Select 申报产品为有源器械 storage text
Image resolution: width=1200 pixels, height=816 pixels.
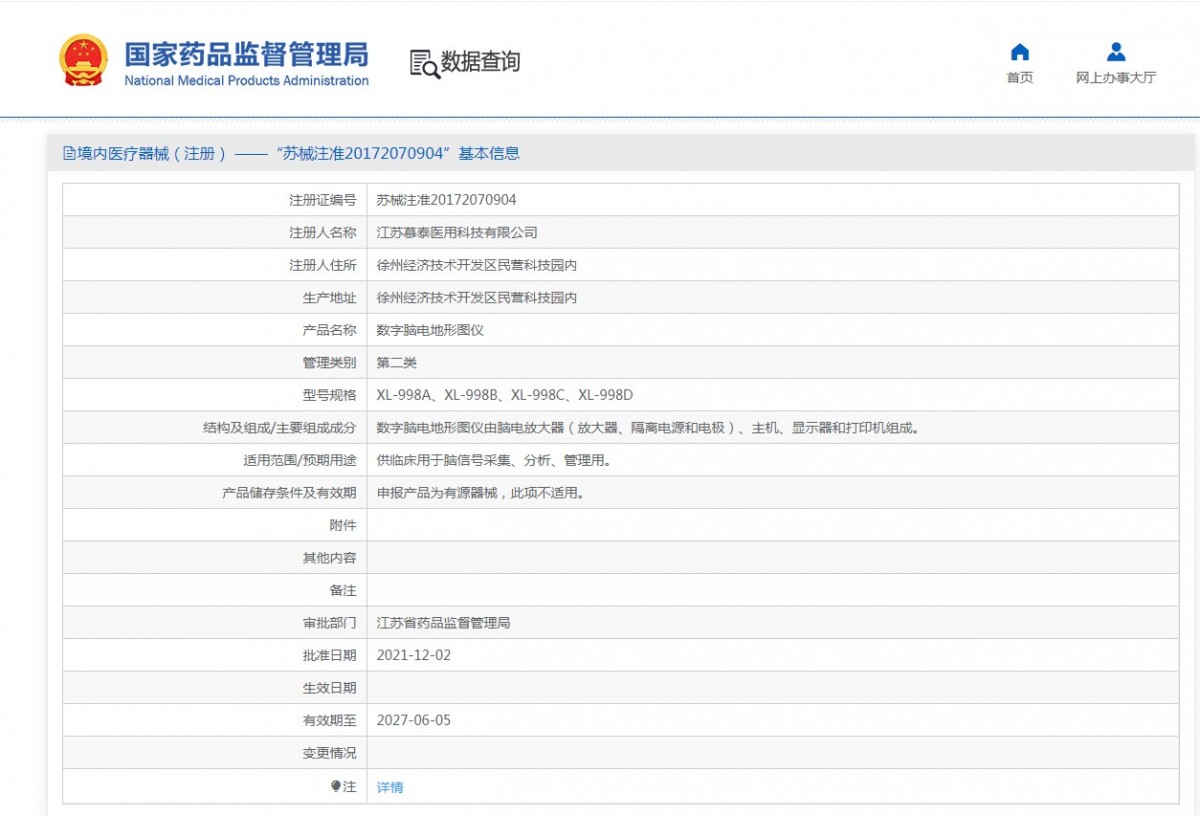pos(480,493)
